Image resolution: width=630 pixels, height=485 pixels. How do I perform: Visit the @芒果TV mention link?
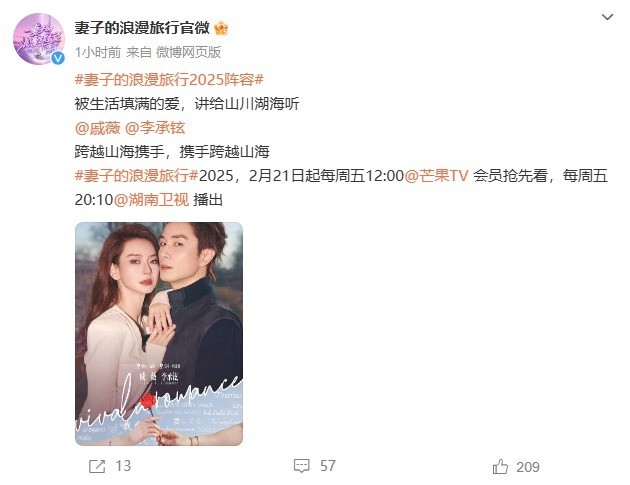(x=436, y=176)
